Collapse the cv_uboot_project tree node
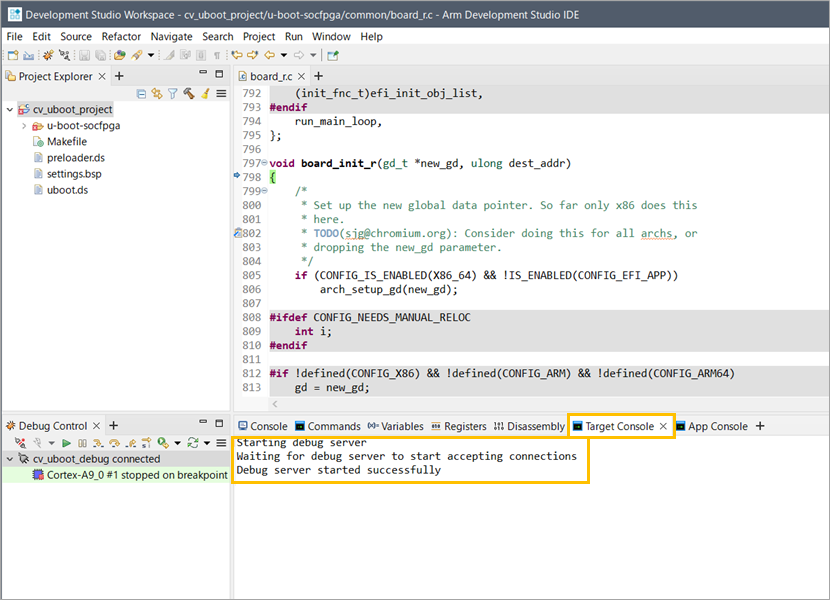This screenshot has height=600, width=830. pyautogui.click(x=10, y=109)
